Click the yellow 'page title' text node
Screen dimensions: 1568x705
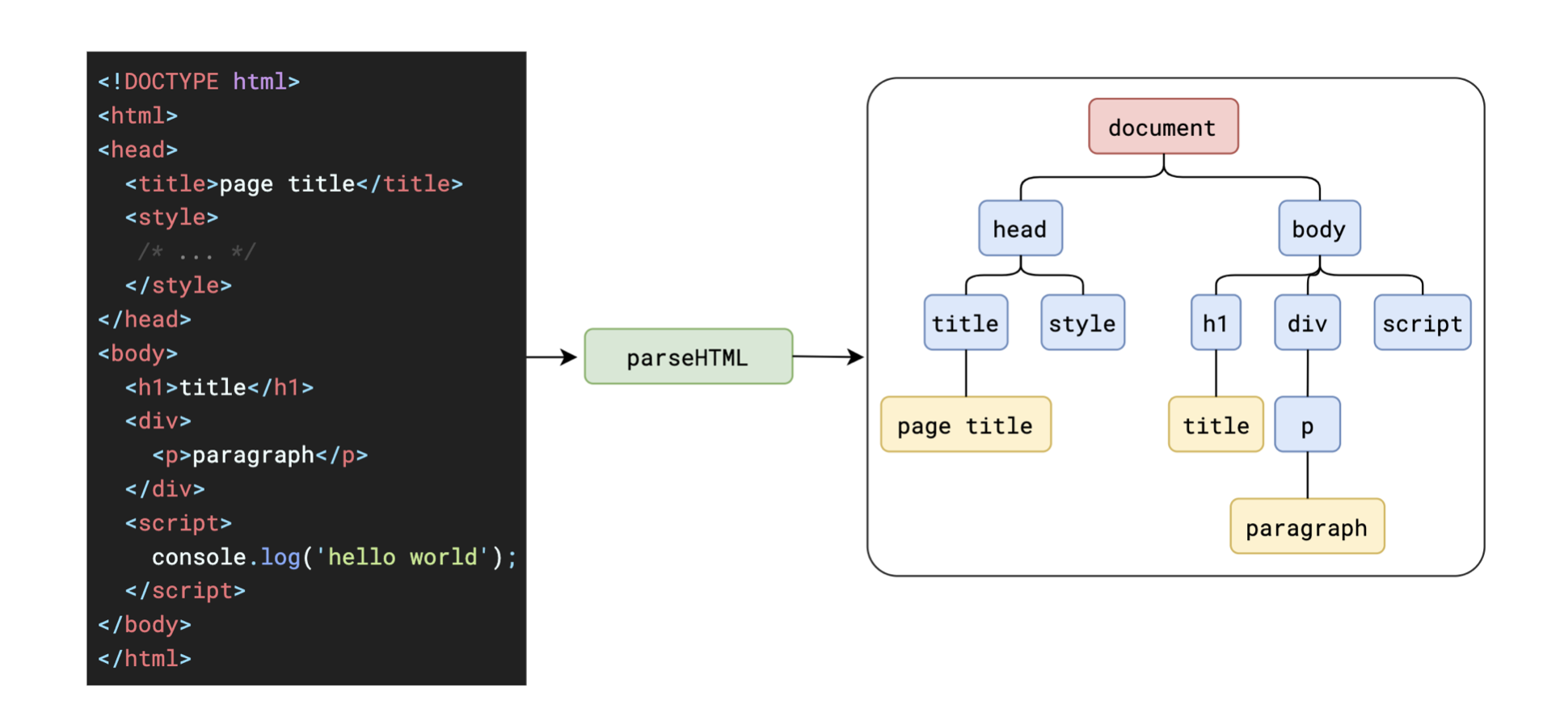[x=965, y=424]
